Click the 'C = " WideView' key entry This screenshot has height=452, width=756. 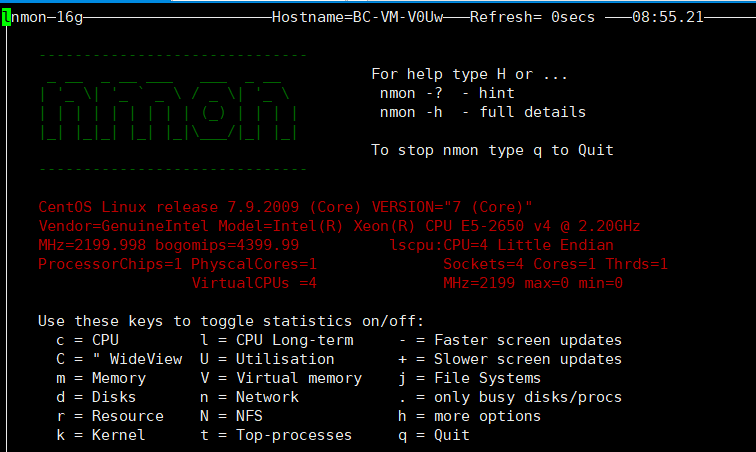pyautogui.click(x=119, y=359)
